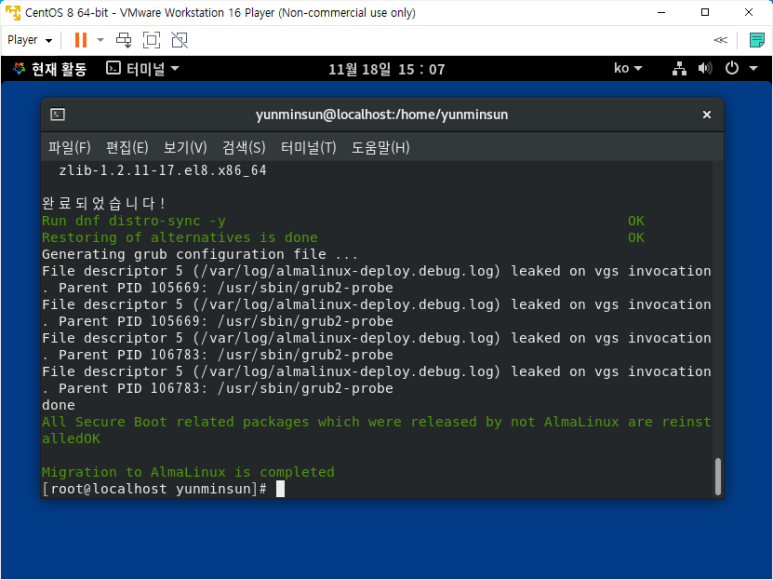Click the terminal scrollbar handle
The height and width of the screenshot is (580, 773).
click(718, 477)
